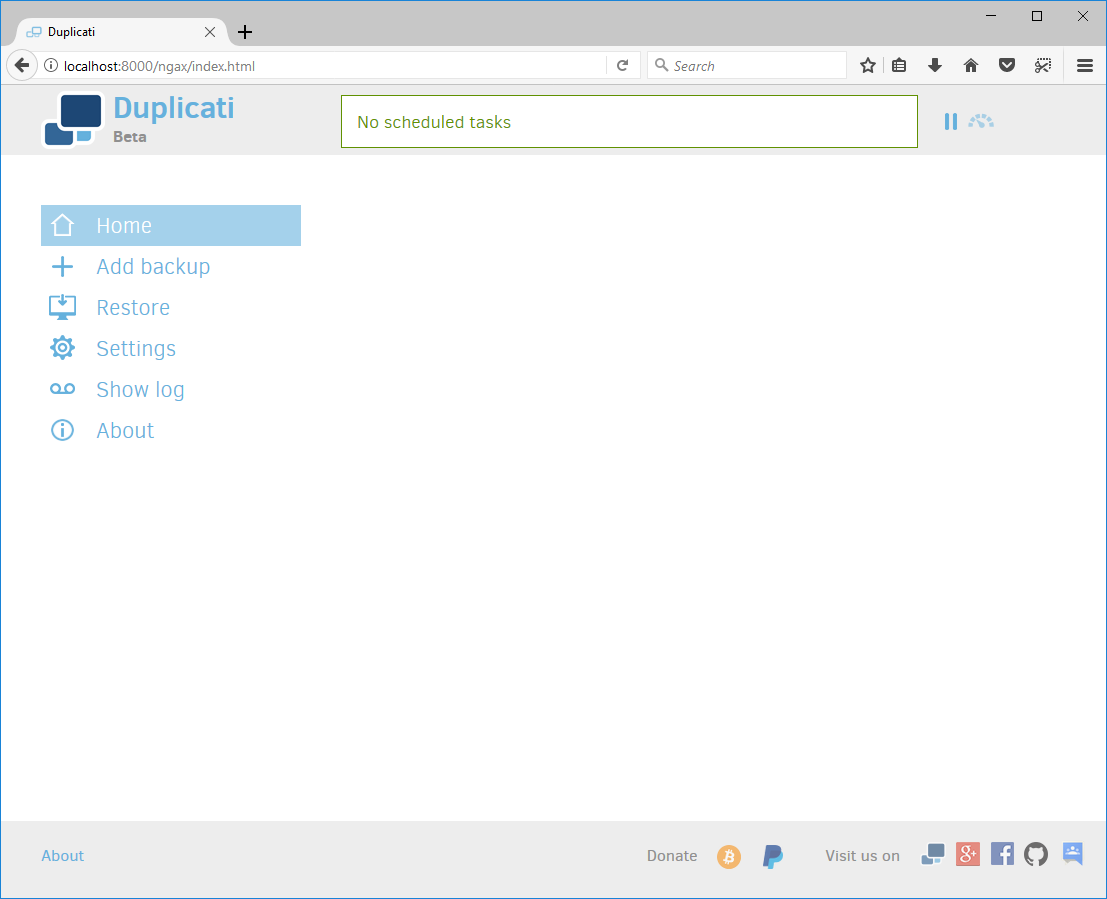Click the plus icon for Add backup
This screenshot has height=899, width=1107.
pyautogui.click(x=62, y=266)
